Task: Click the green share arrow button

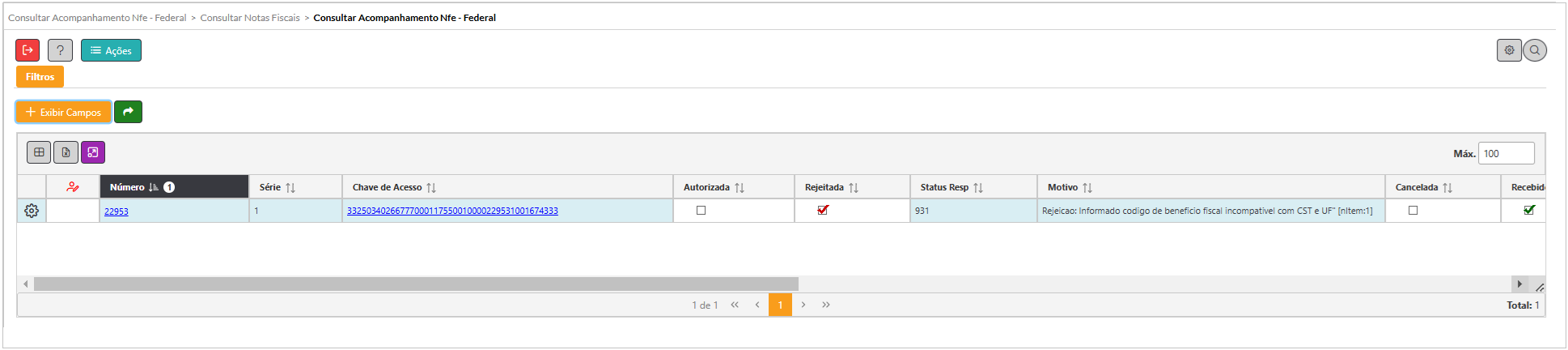Action: pos(128,112)
